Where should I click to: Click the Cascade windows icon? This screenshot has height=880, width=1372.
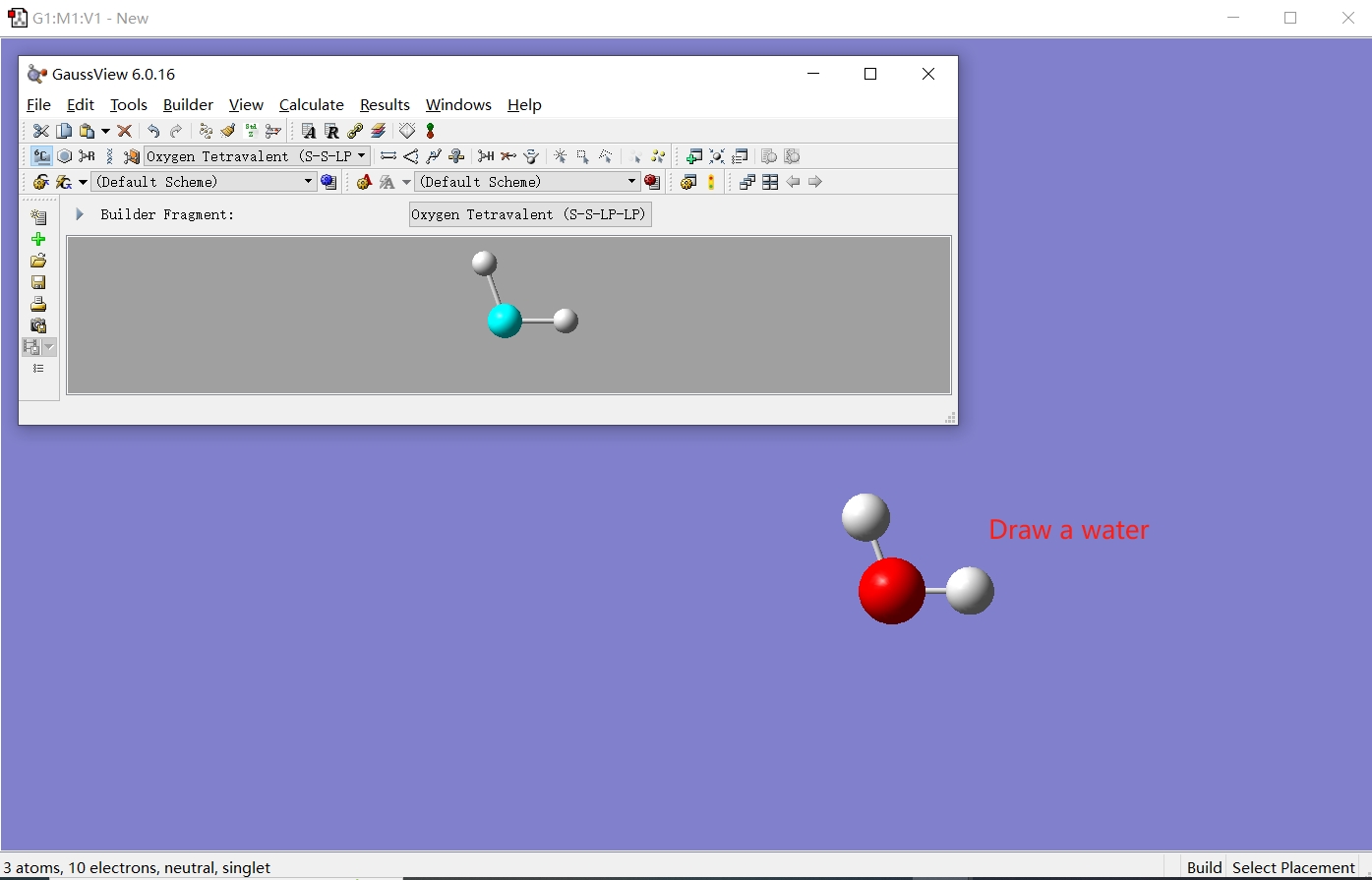coord(747,182)
